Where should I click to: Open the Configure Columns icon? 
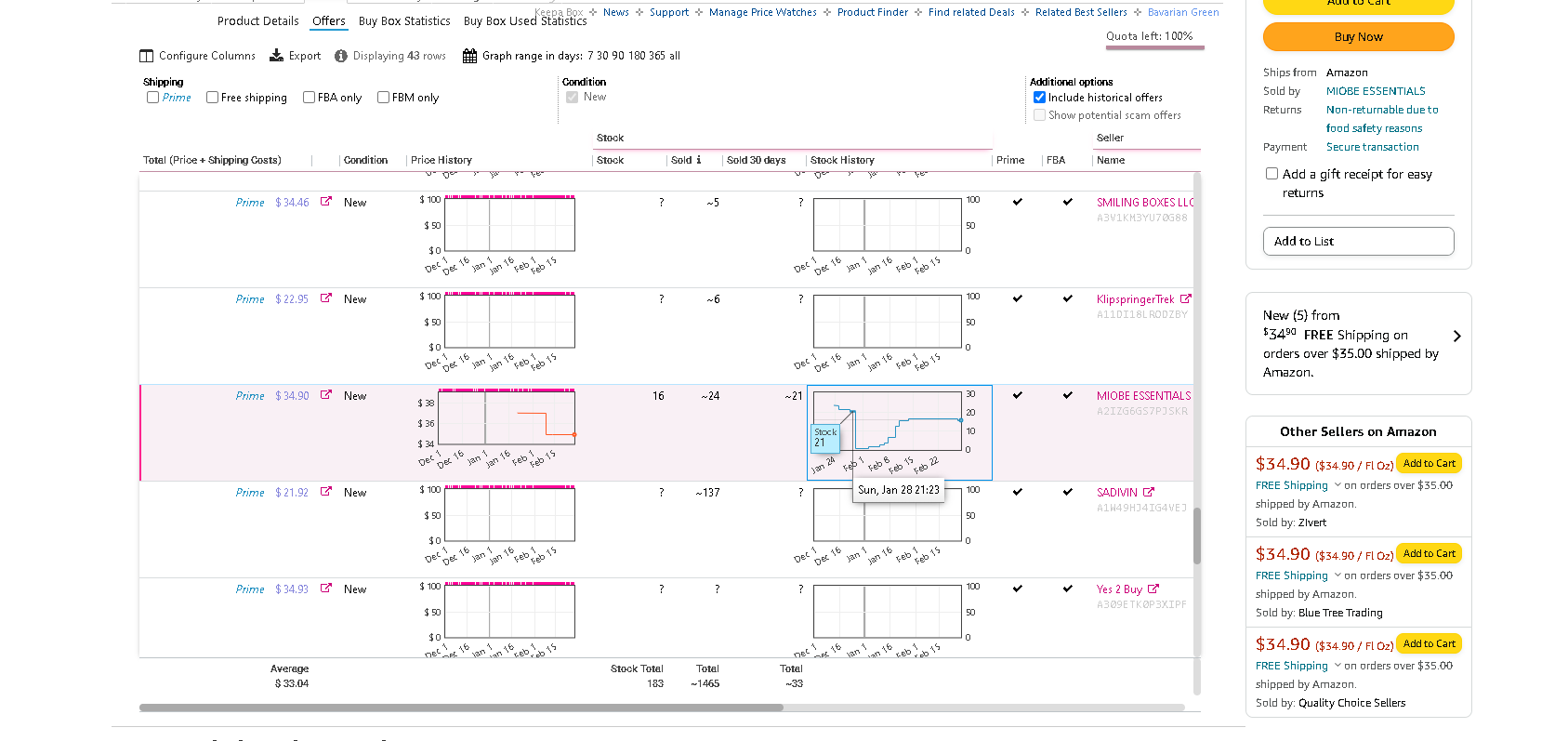pos(147,56)
